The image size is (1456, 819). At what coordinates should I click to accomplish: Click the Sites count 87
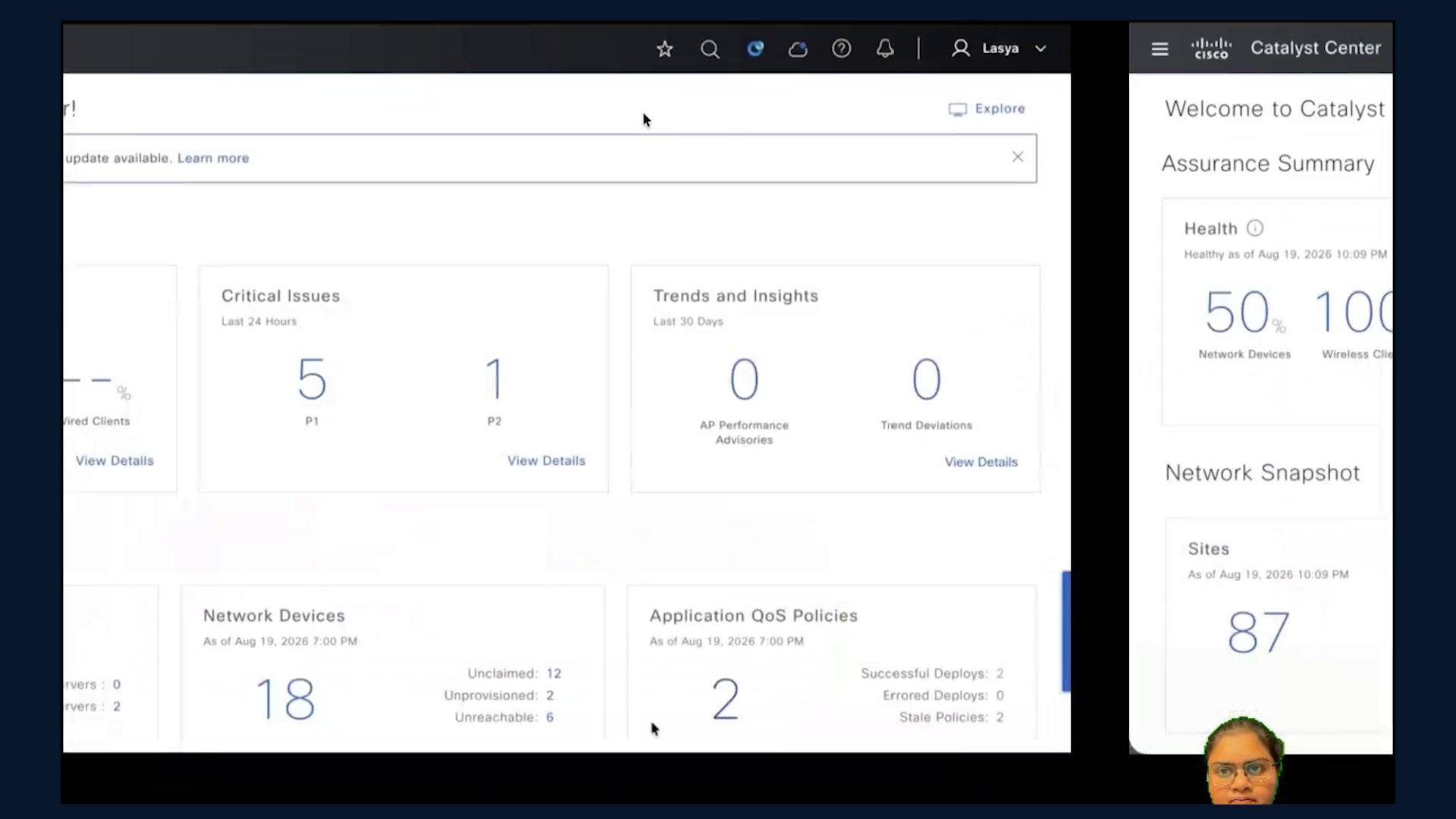click(1258, 632)
